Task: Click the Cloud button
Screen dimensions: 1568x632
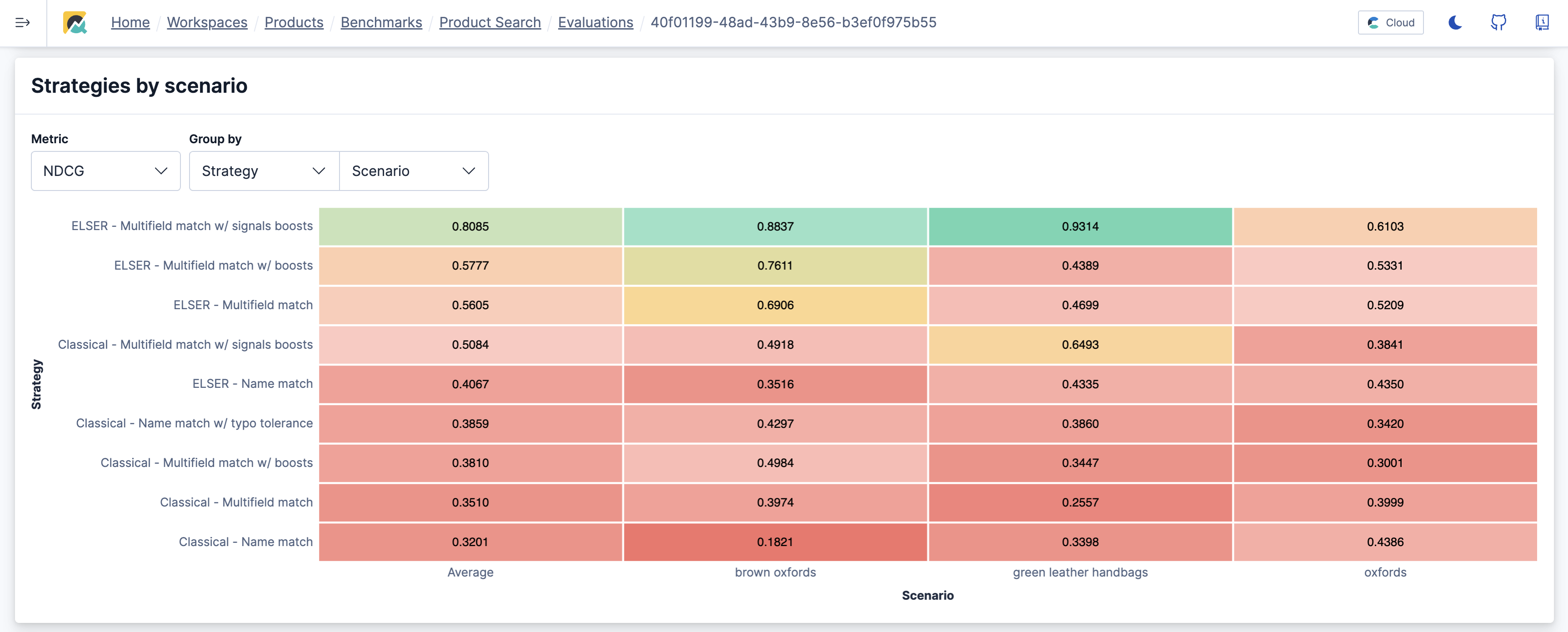Action: (x=1390, y=23)
